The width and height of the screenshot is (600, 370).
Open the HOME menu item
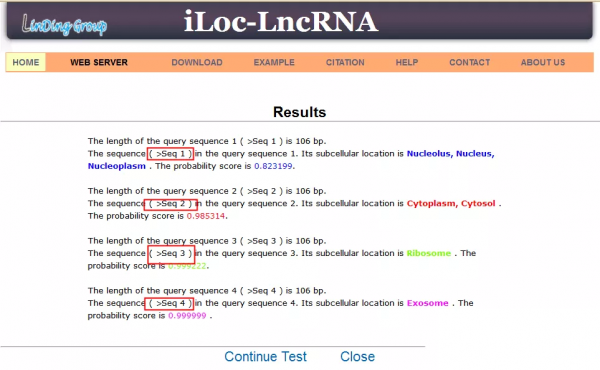(26, 62)
